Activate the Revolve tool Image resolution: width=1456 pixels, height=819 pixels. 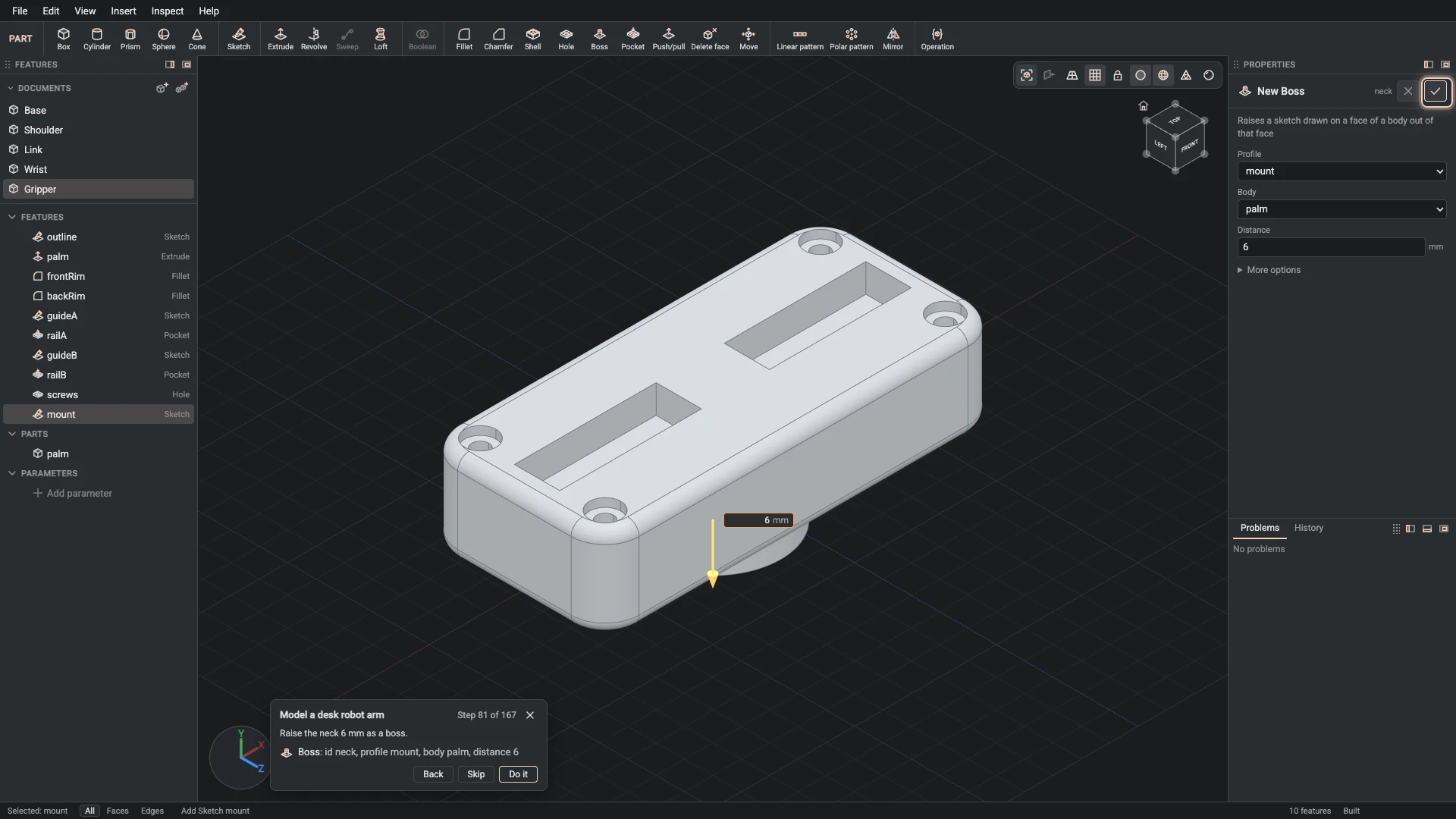pyautogui.click(x=314, y=39)
